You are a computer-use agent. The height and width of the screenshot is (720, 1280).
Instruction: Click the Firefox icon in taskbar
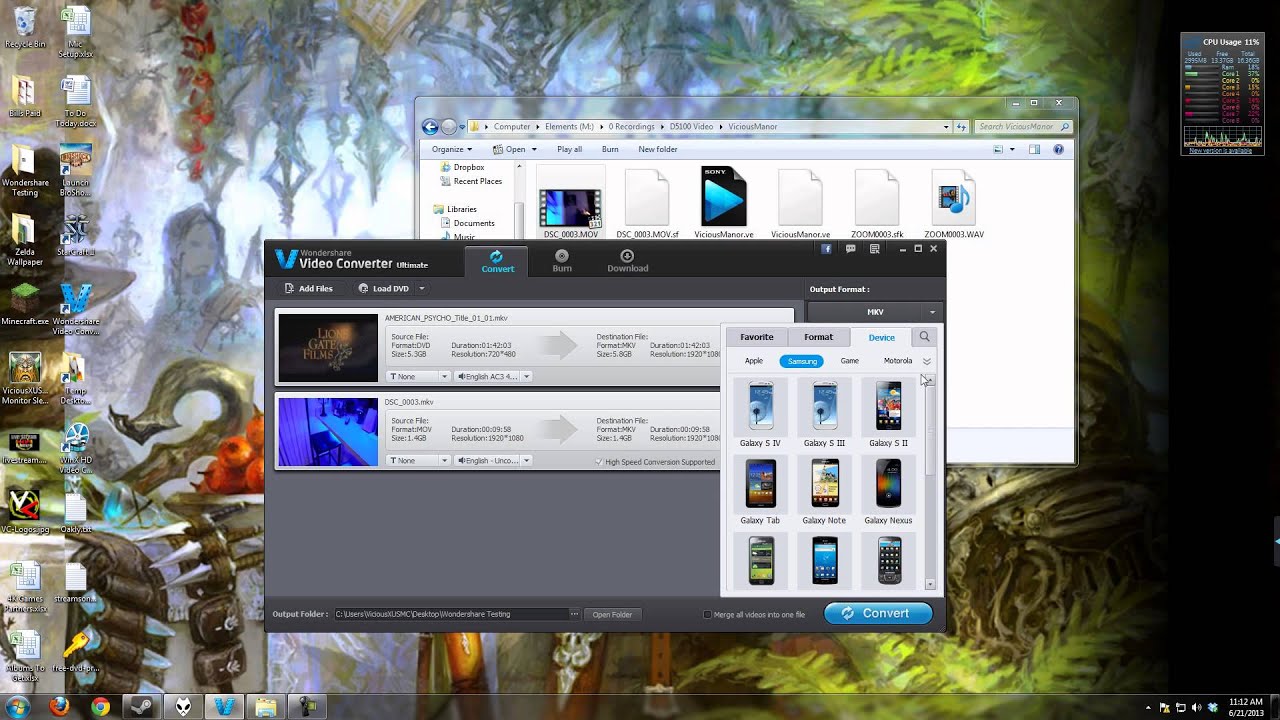59,707
